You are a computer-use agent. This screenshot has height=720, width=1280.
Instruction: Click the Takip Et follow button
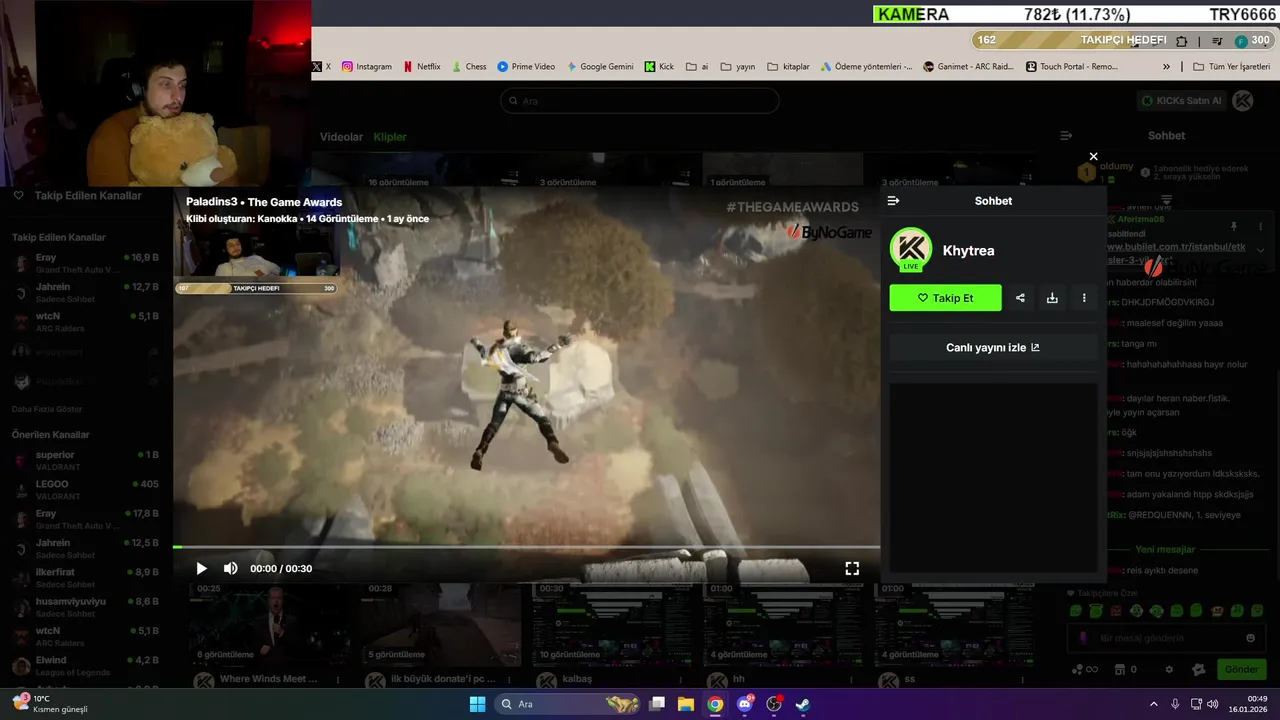(x=945, y=298)
